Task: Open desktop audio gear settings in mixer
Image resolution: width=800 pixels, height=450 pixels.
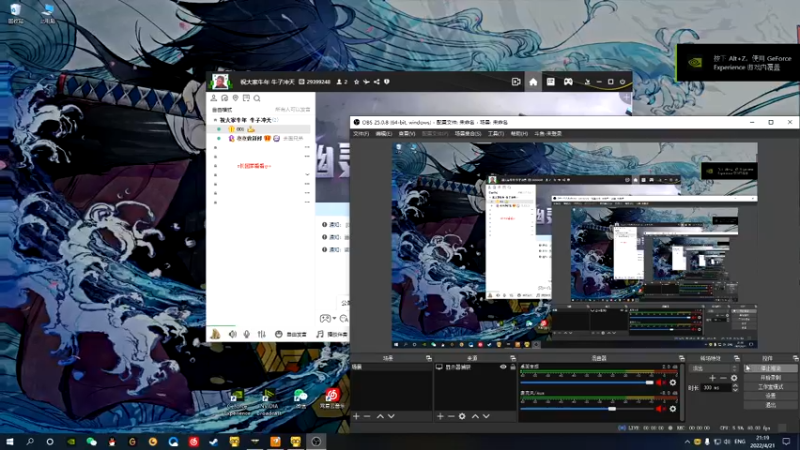Action: pos(671,382)
